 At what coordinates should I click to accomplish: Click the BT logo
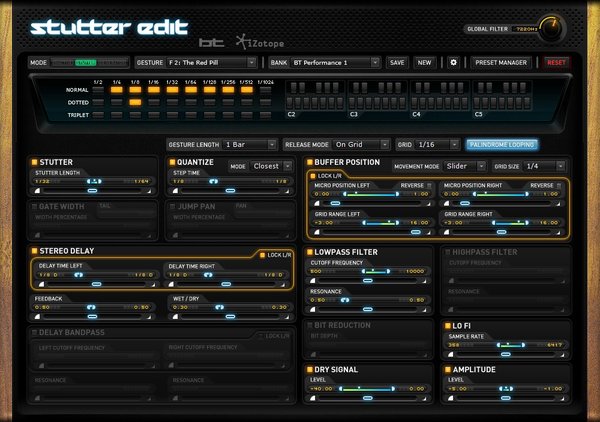point(211,42)
